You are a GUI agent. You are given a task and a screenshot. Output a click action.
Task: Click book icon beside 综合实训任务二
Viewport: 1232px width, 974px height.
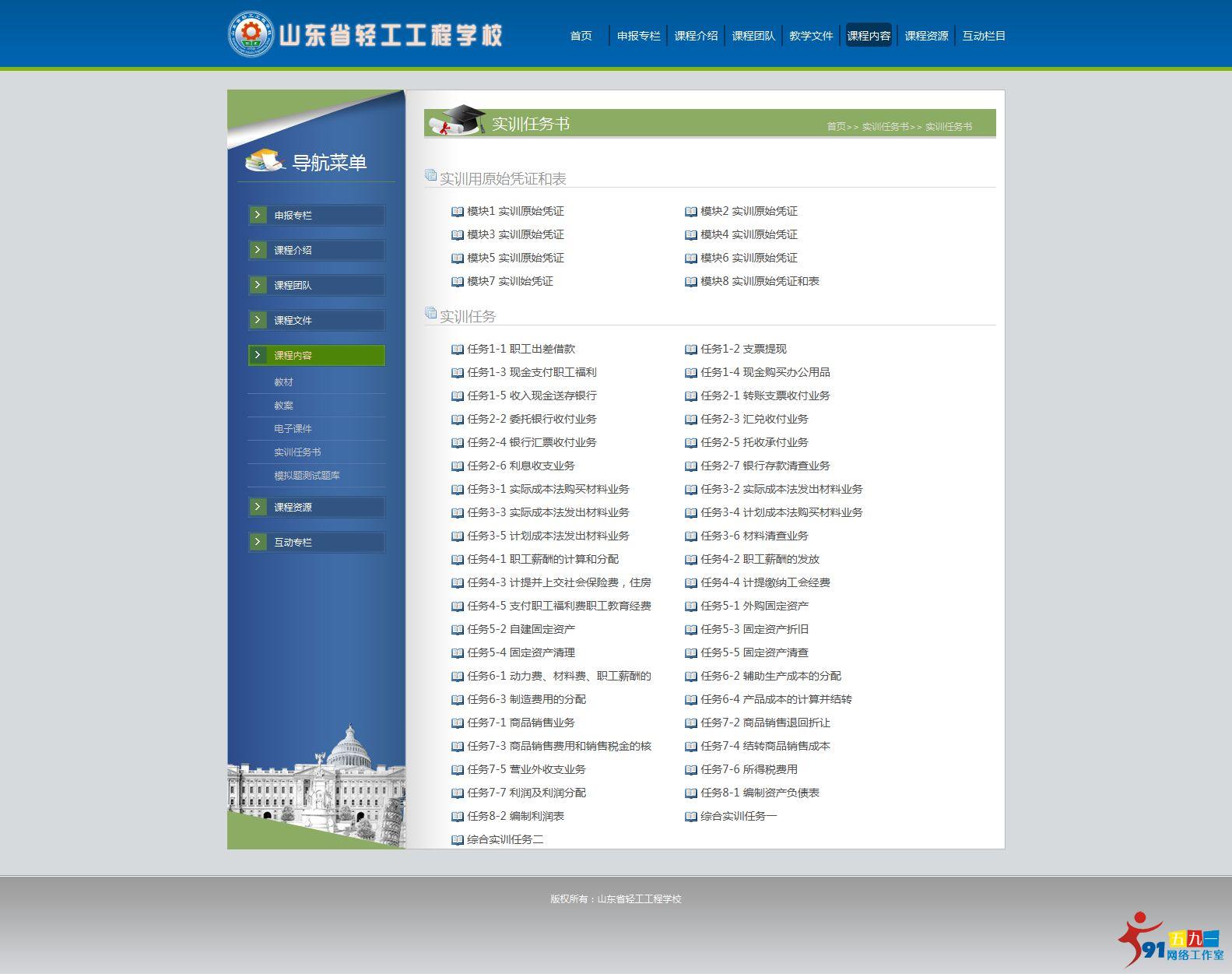coord(458,840)
